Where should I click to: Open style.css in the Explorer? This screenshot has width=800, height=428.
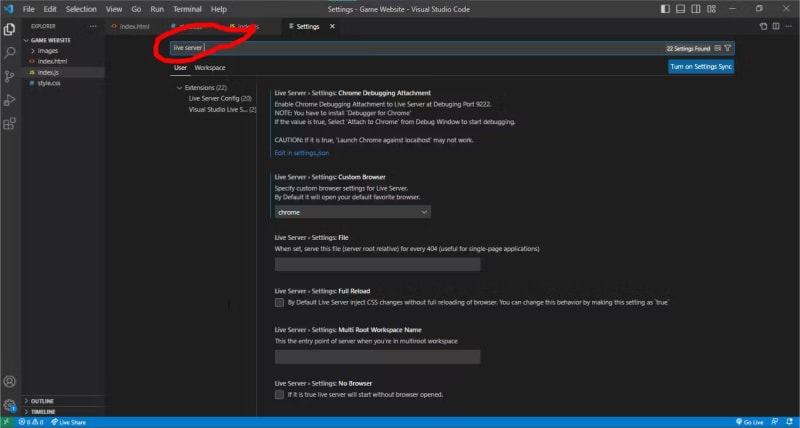pyautogui.click(x=49, y=83)
